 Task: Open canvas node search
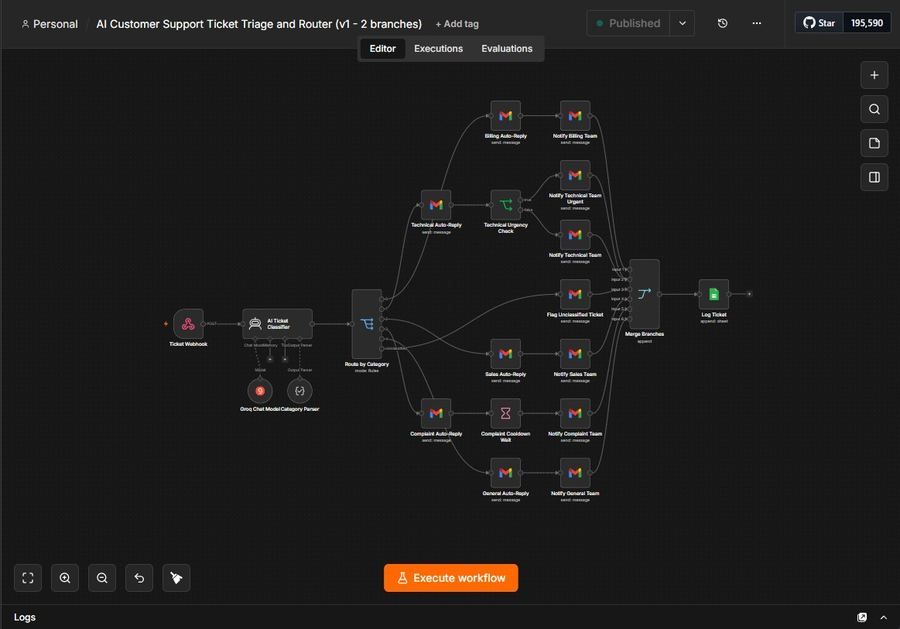[x=874, y=109]
